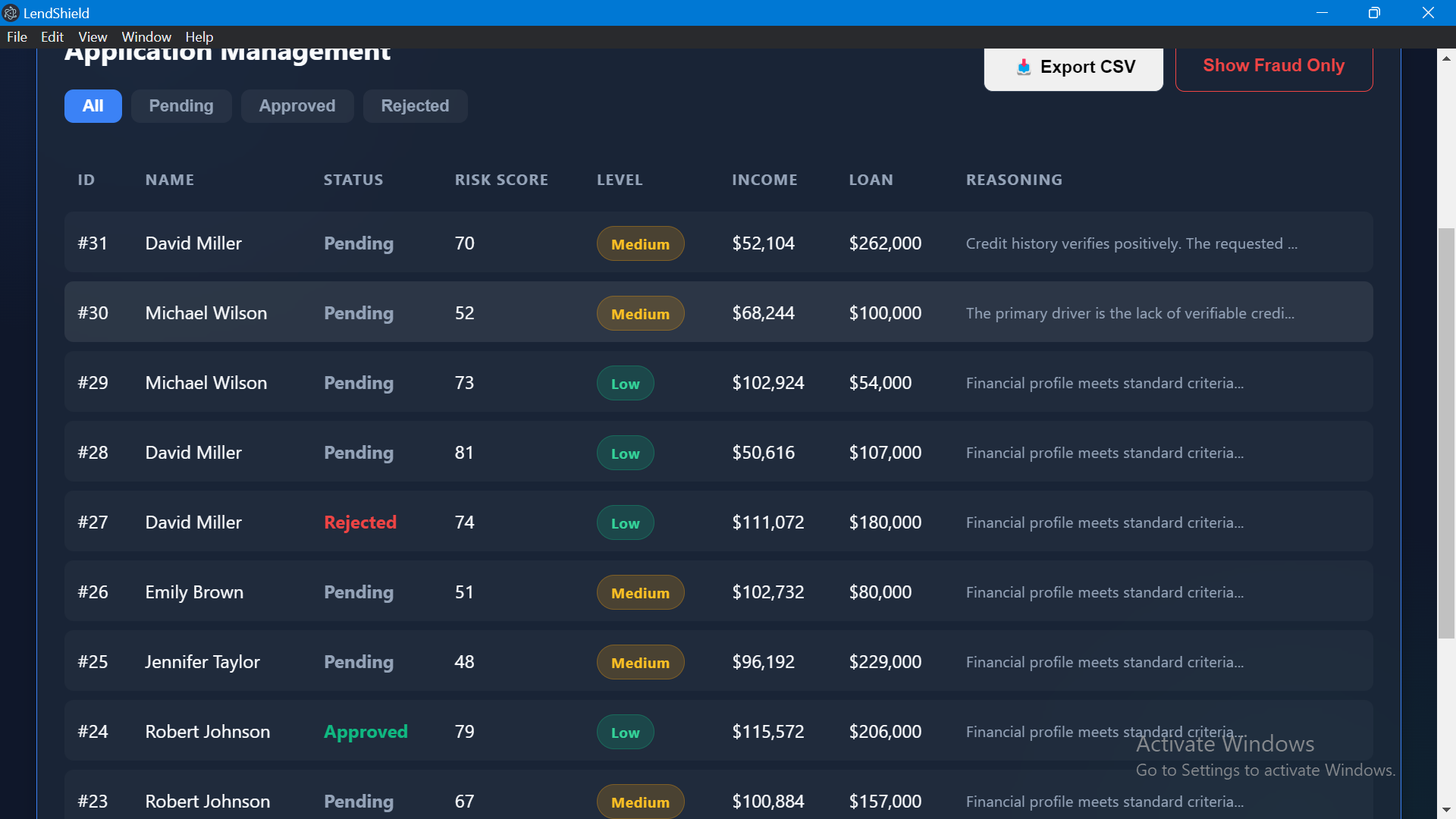Open the File menu
Screen dimensions: 1456x819
[x=17, y=37]
